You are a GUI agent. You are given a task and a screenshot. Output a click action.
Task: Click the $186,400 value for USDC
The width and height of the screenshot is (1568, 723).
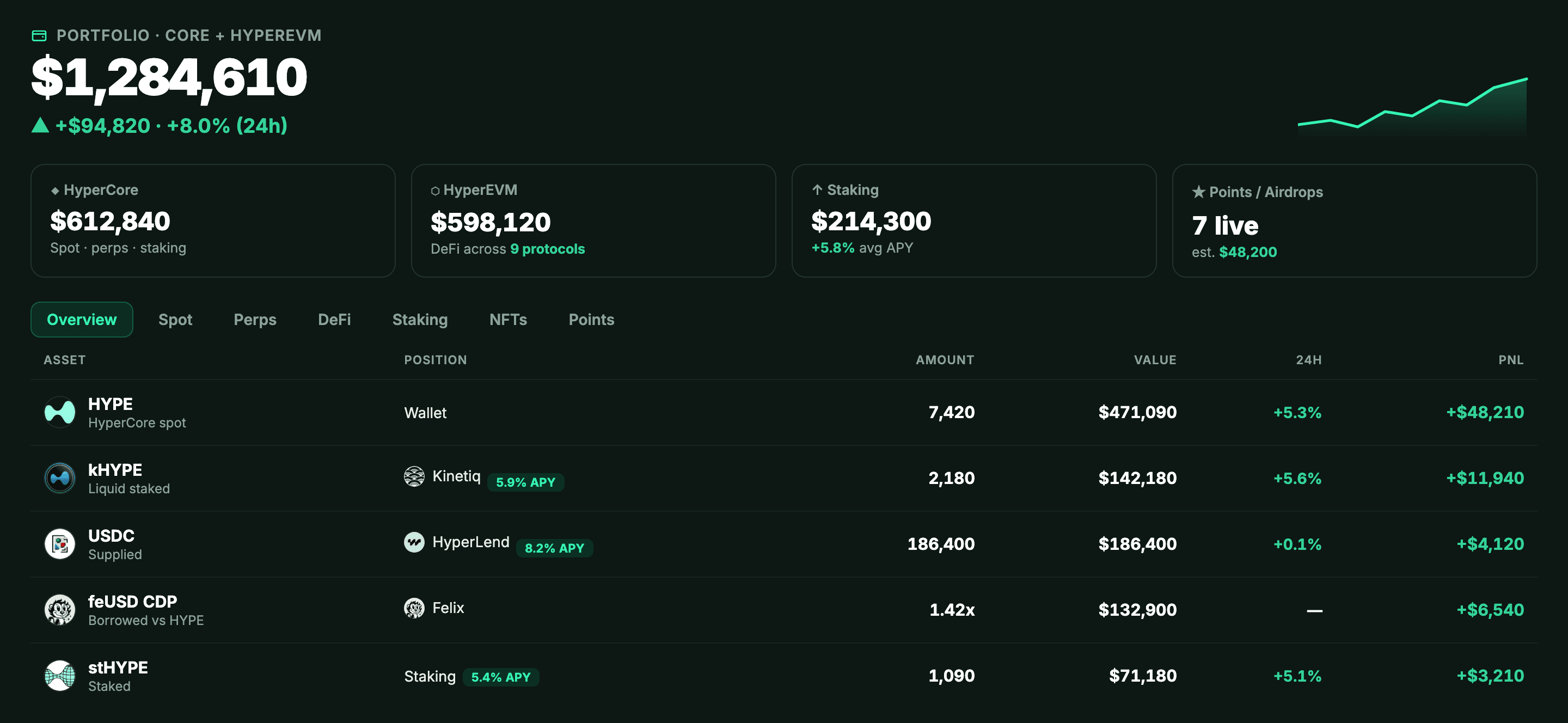(1137, 543)
